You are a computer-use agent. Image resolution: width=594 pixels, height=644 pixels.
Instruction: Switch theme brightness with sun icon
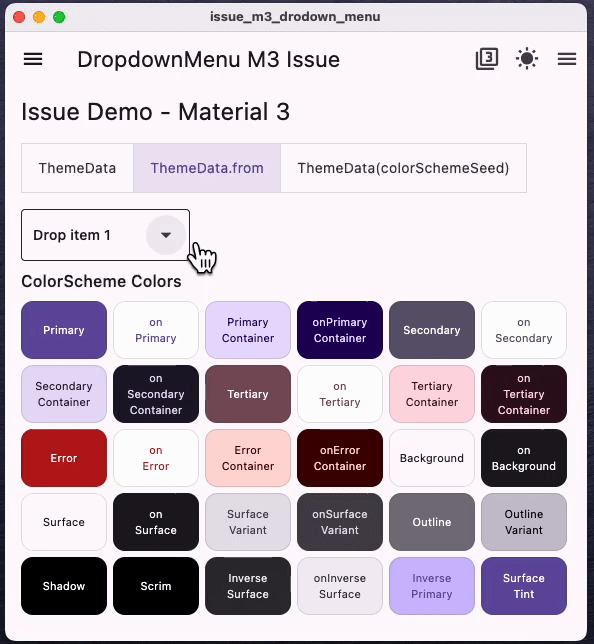pos(527,59)
